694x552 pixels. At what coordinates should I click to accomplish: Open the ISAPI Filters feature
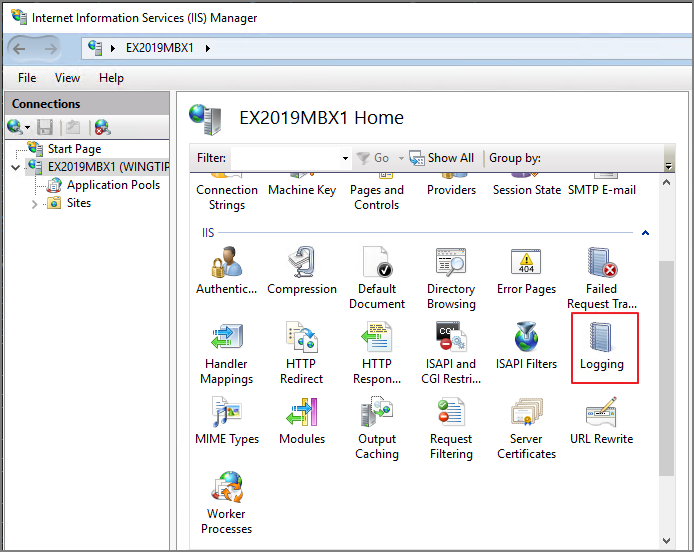[526, 345]
